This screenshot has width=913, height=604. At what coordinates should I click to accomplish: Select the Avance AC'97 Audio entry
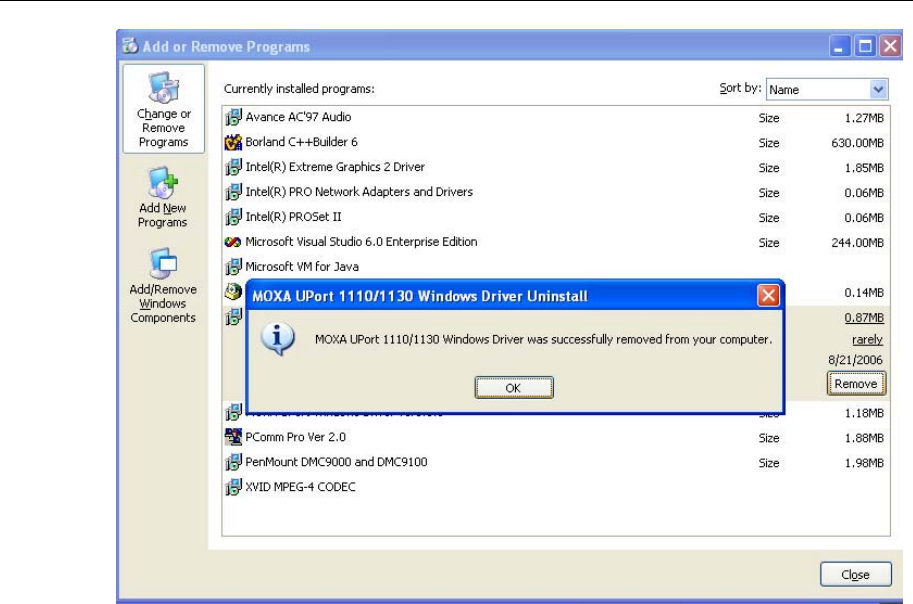[x=555, y=117]
